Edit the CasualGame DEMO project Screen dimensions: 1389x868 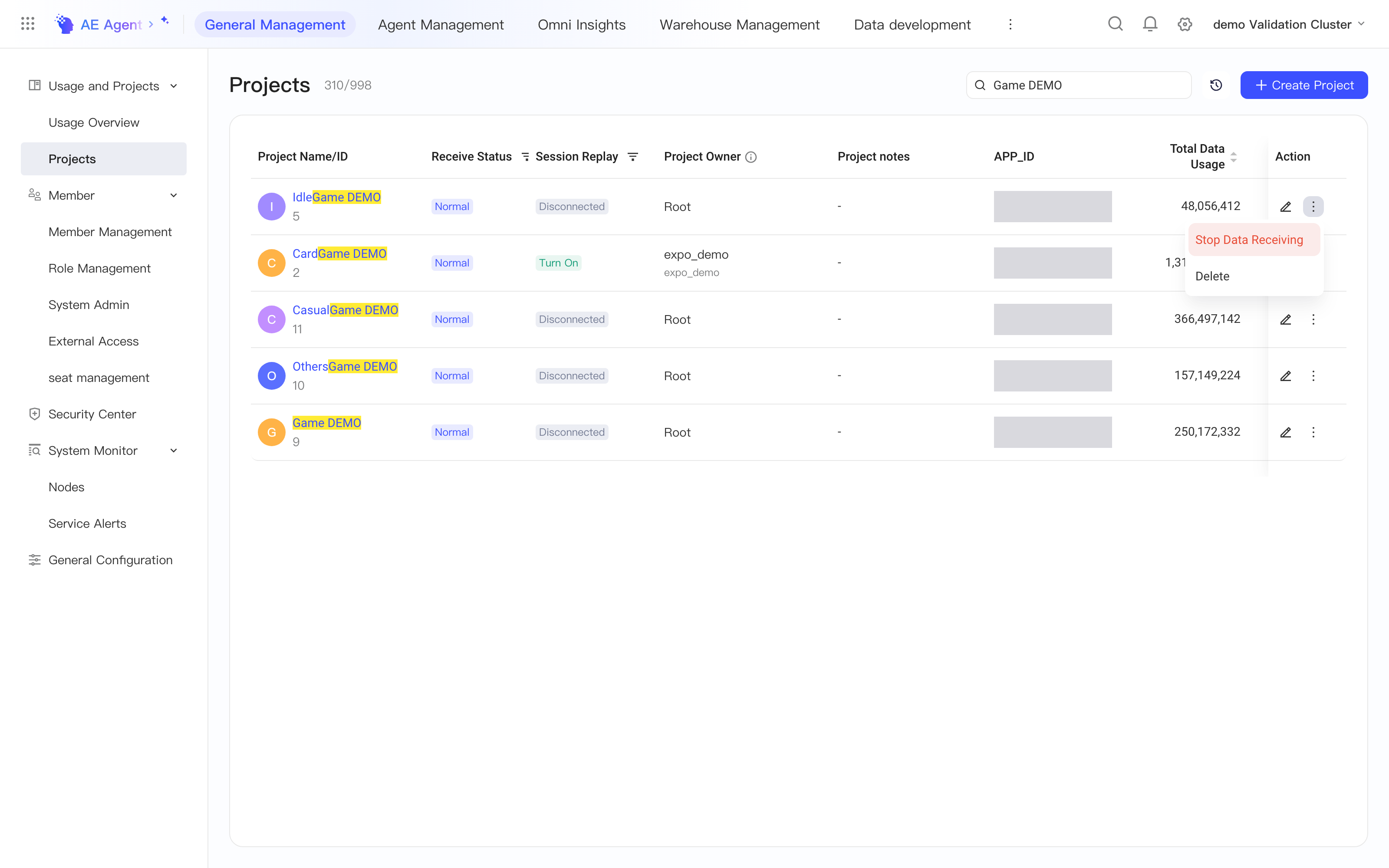click(x=1286, y=320)
